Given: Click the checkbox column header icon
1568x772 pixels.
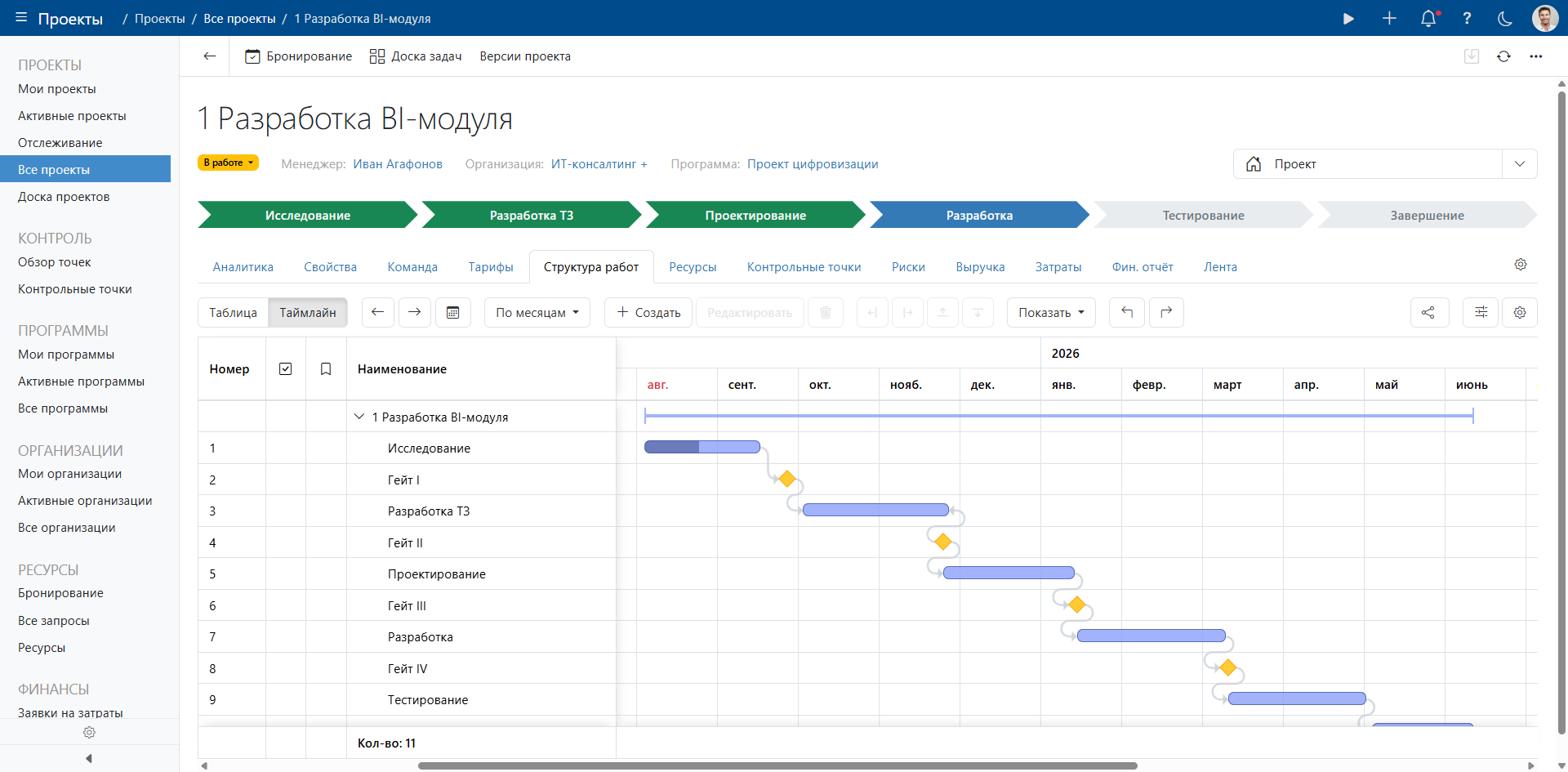Looking at the screenshot, I should [x=286, y=369].
